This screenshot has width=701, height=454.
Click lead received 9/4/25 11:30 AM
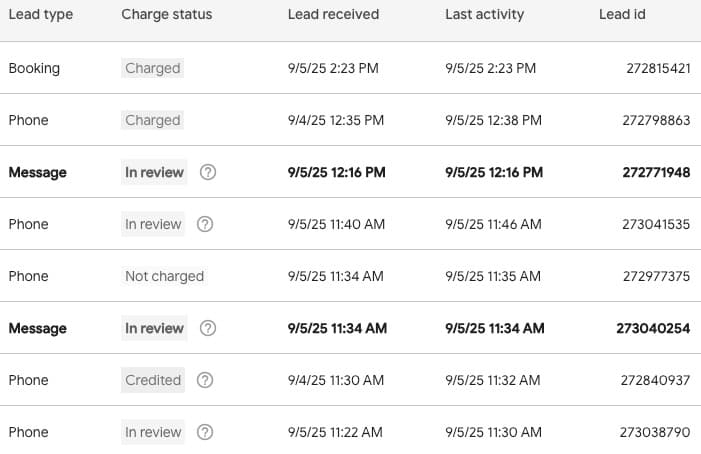[336, 380]
